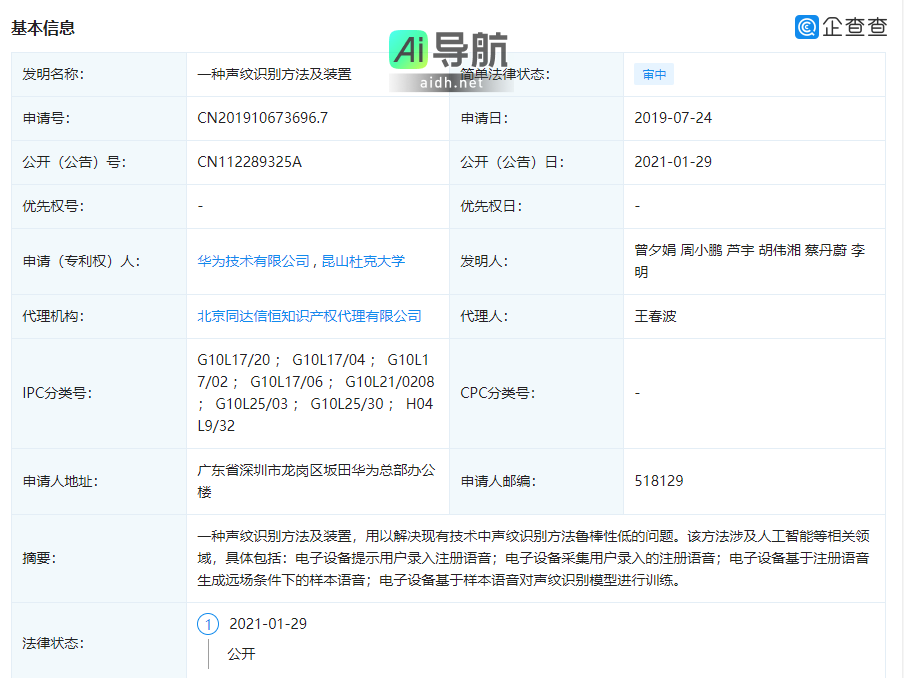Click the 2021-01-29 date in the 法律状态 timeline
The height and width of the screenshot is (678, 904).
(x=268, y=624)
